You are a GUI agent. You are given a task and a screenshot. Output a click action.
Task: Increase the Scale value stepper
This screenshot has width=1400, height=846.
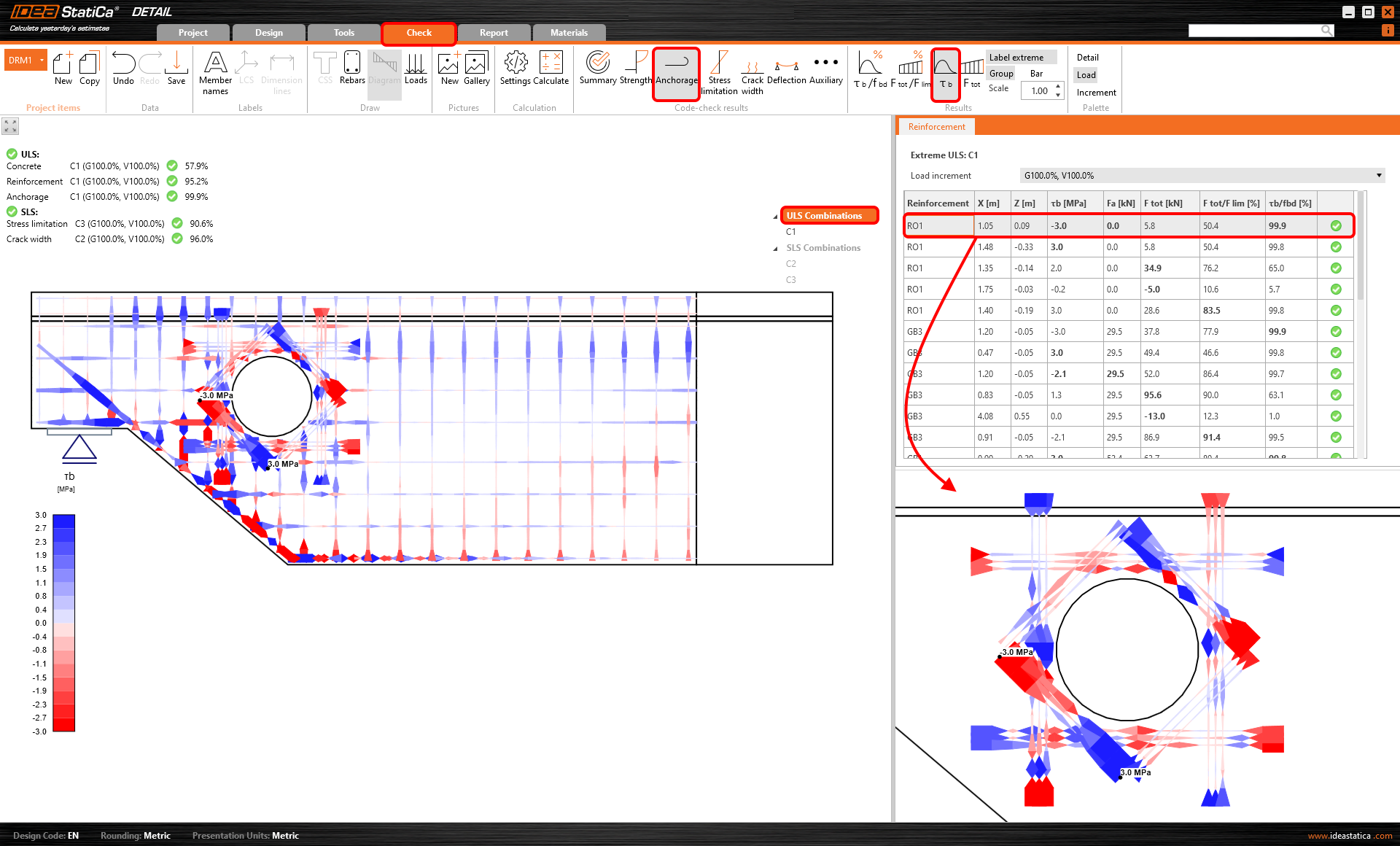click(x=1058, y=87)
